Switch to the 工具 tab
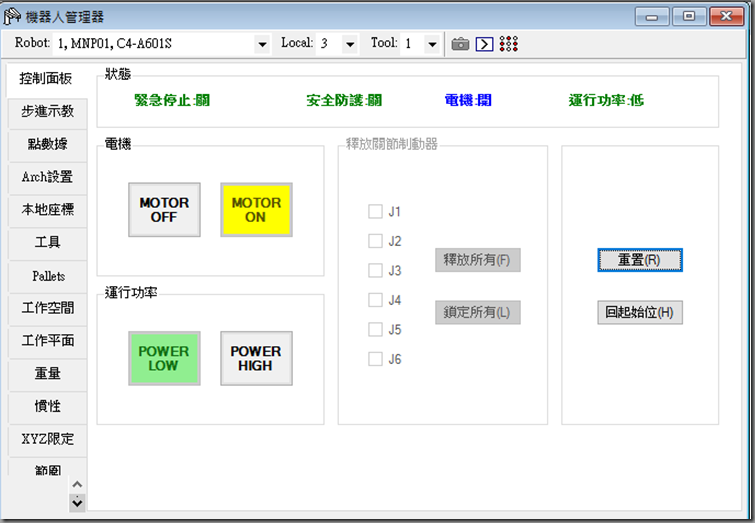The height and width of the screenshot is (523, 755). pyautogui.click(x=48, y=242)
